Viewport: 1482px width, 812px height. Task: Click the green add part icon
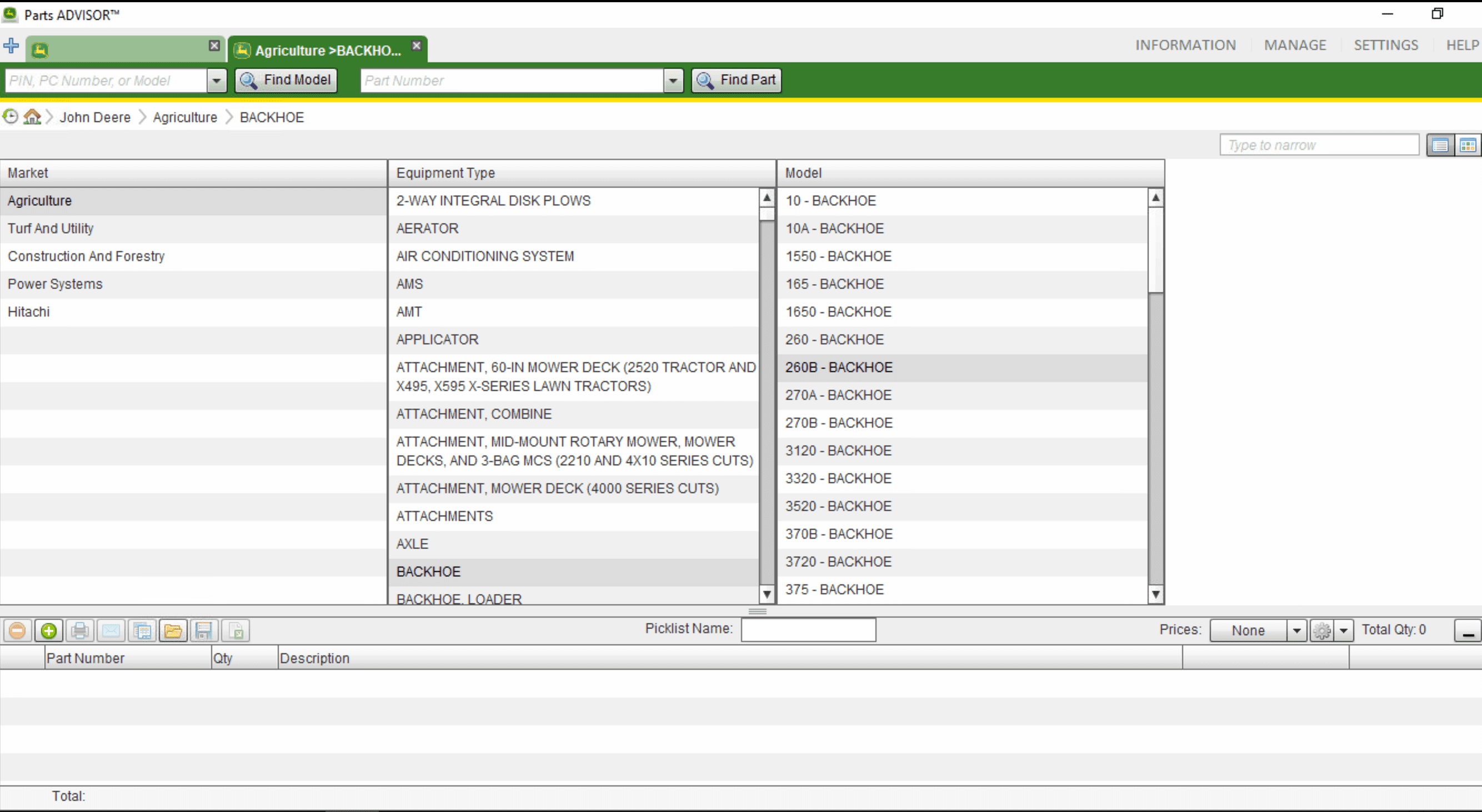49,631
